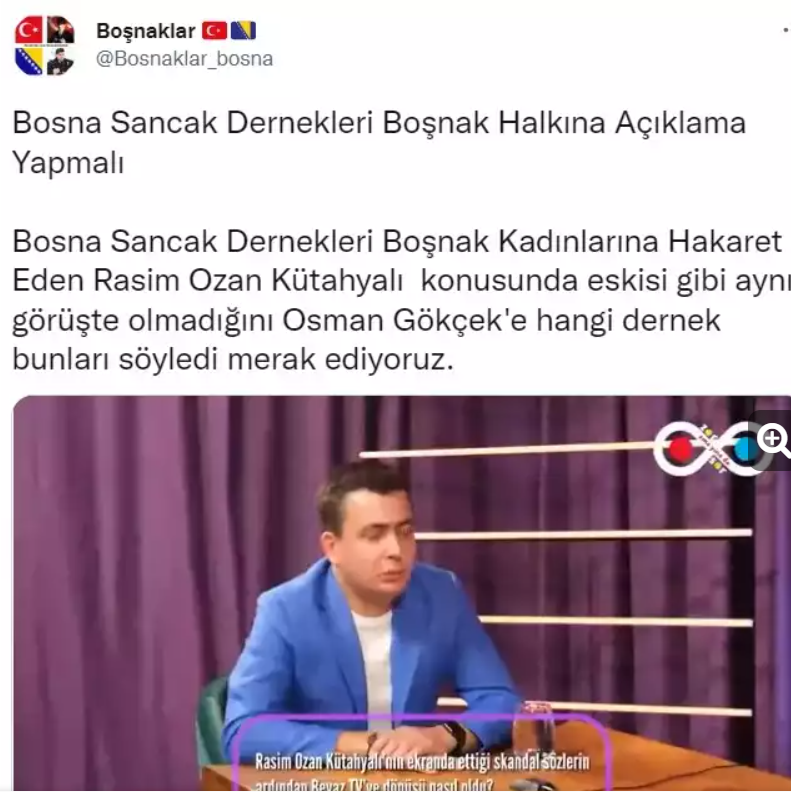Open the @Bosnaklar_bosna handle

click(x=184, y=59)
